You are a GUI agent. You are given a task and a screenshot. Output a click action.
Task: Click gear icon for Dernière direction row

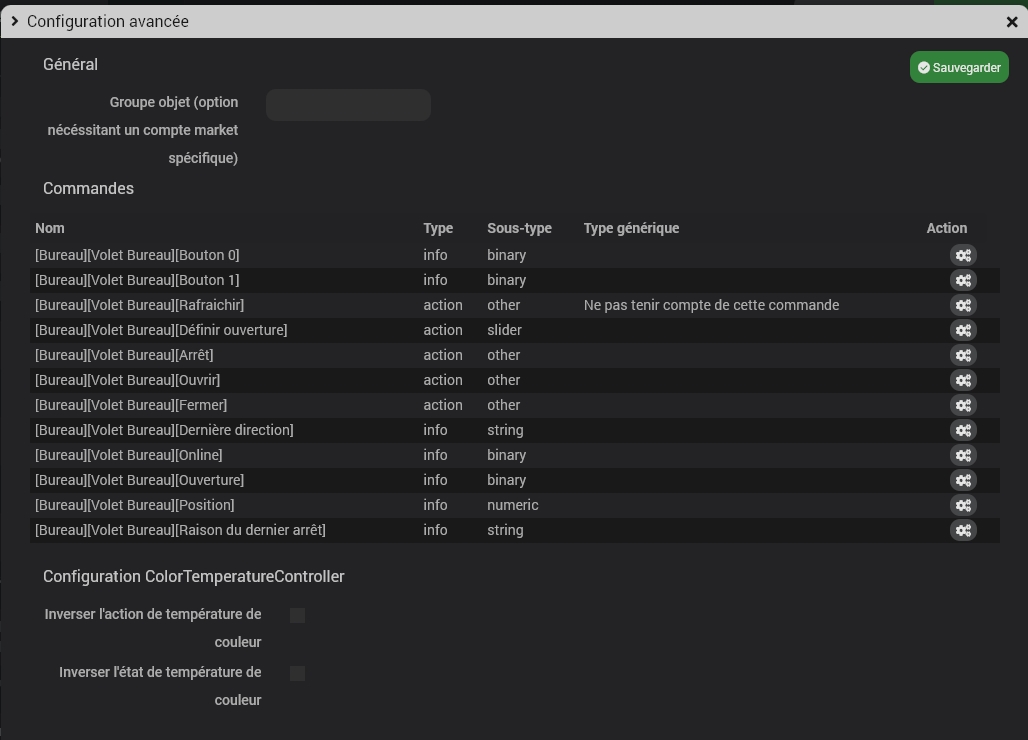click(962, 430)
